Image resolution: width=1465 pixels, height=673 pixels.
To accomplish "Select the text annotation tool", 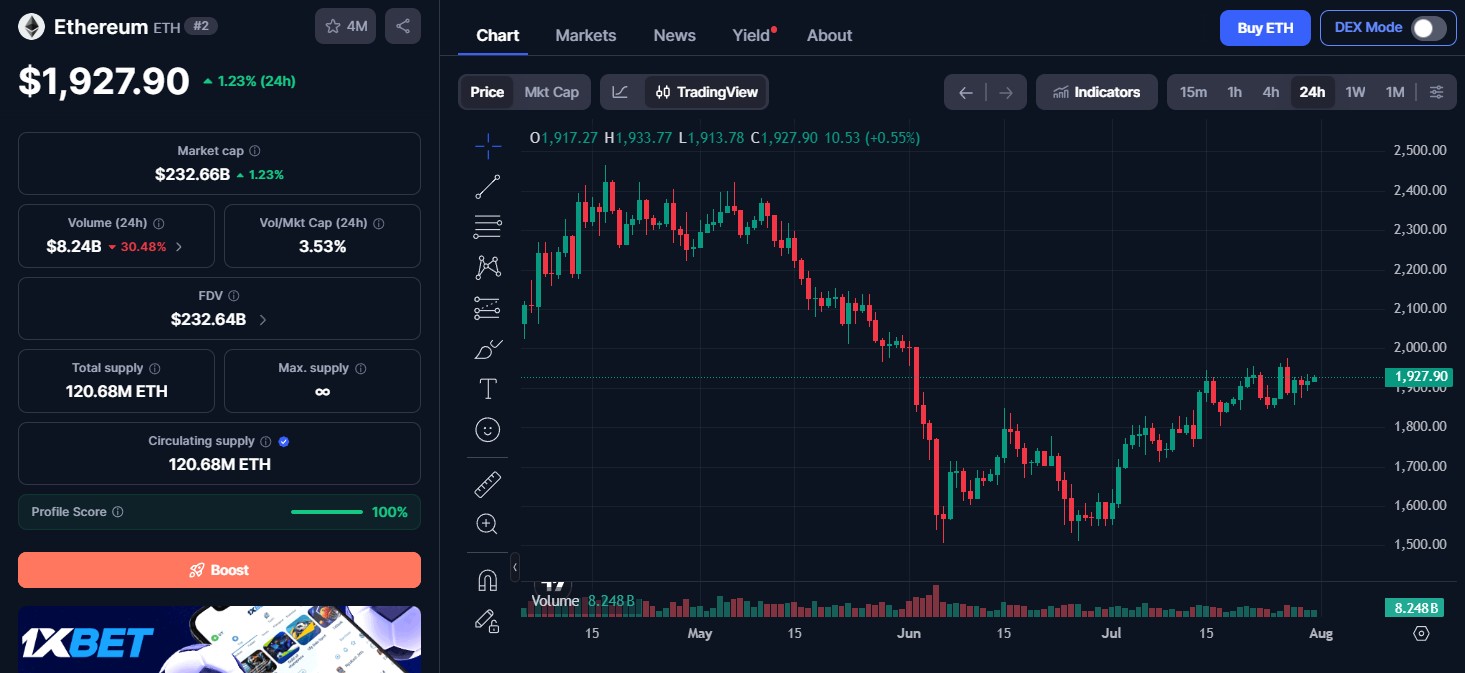I will click(488, 389).
